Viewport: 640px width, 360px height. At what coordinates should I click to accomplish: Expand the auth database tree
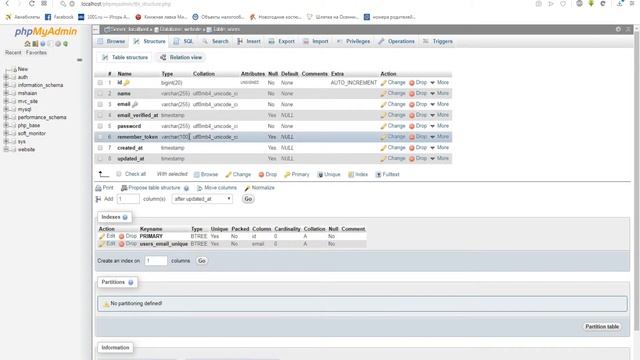tap(6, 77)
